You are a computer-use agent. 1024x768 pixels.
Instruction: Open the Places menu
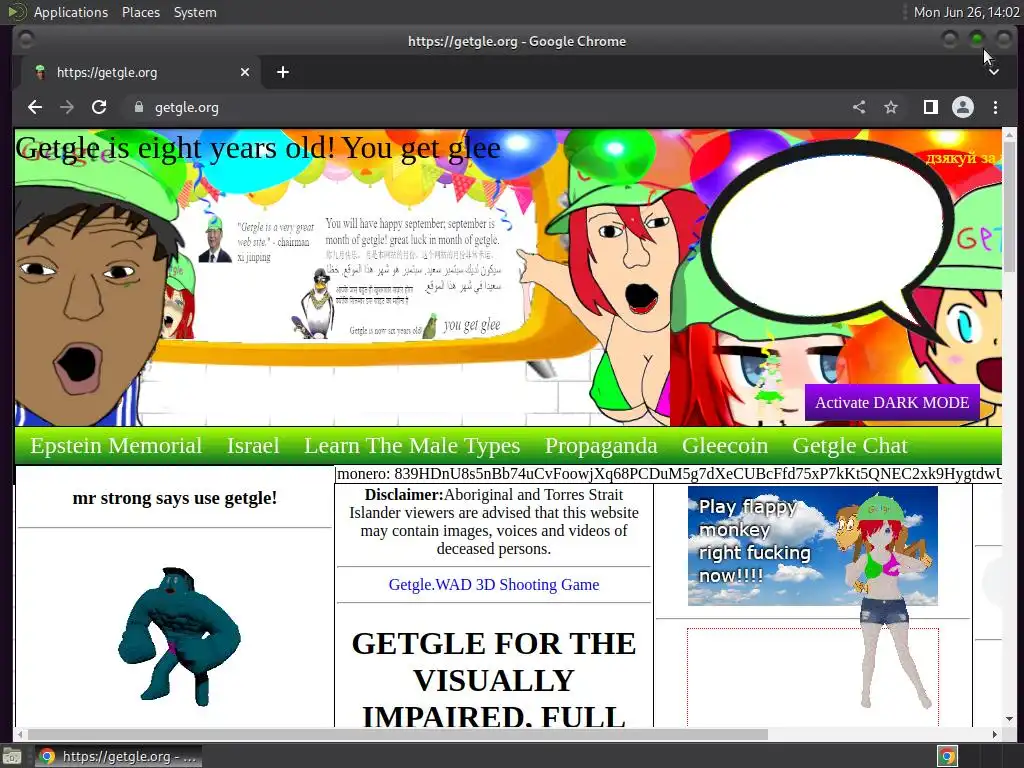click(140, 12)
